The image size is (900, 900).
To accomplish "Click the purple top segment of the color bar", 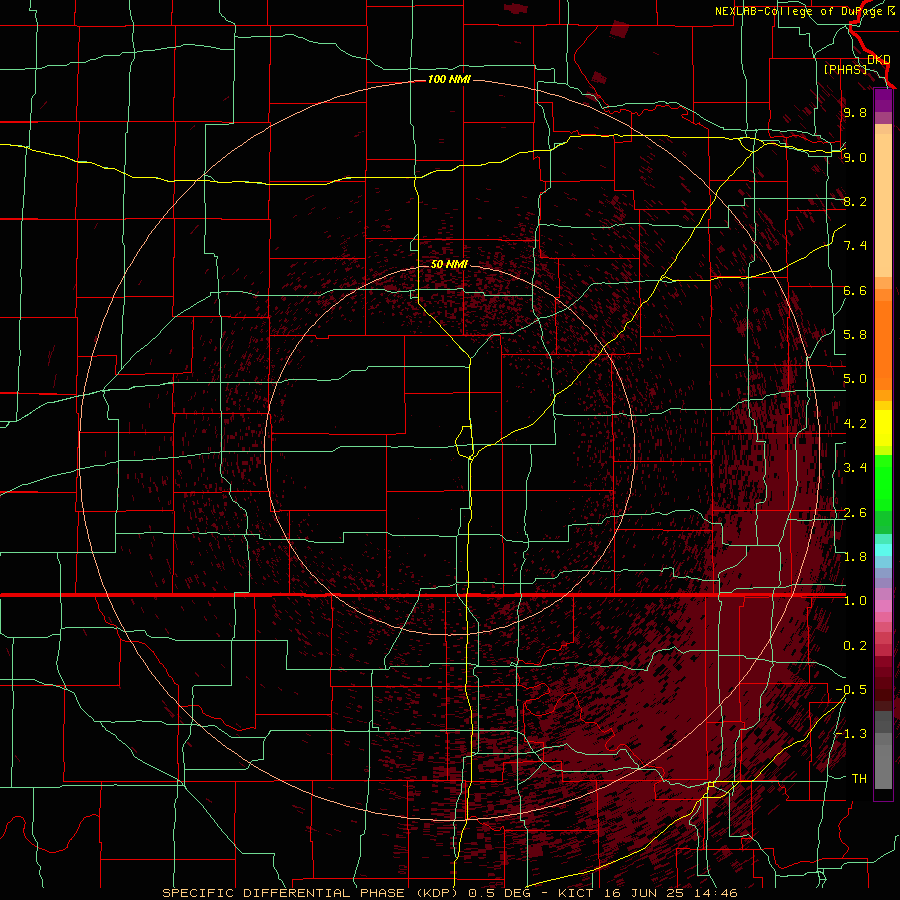I will pyautogui.click(x=883, y=100).
